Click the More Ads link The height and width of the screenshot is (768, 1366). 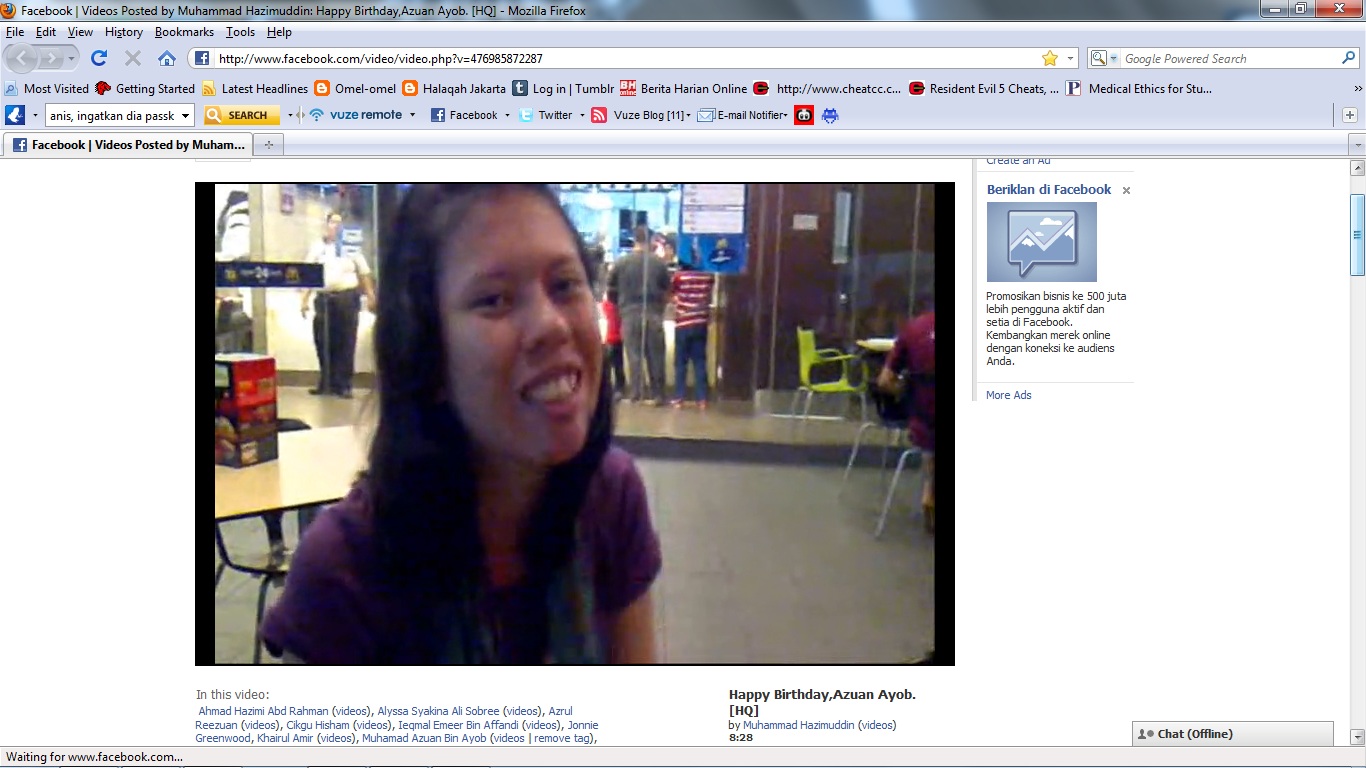click(x=1008, y=395)
